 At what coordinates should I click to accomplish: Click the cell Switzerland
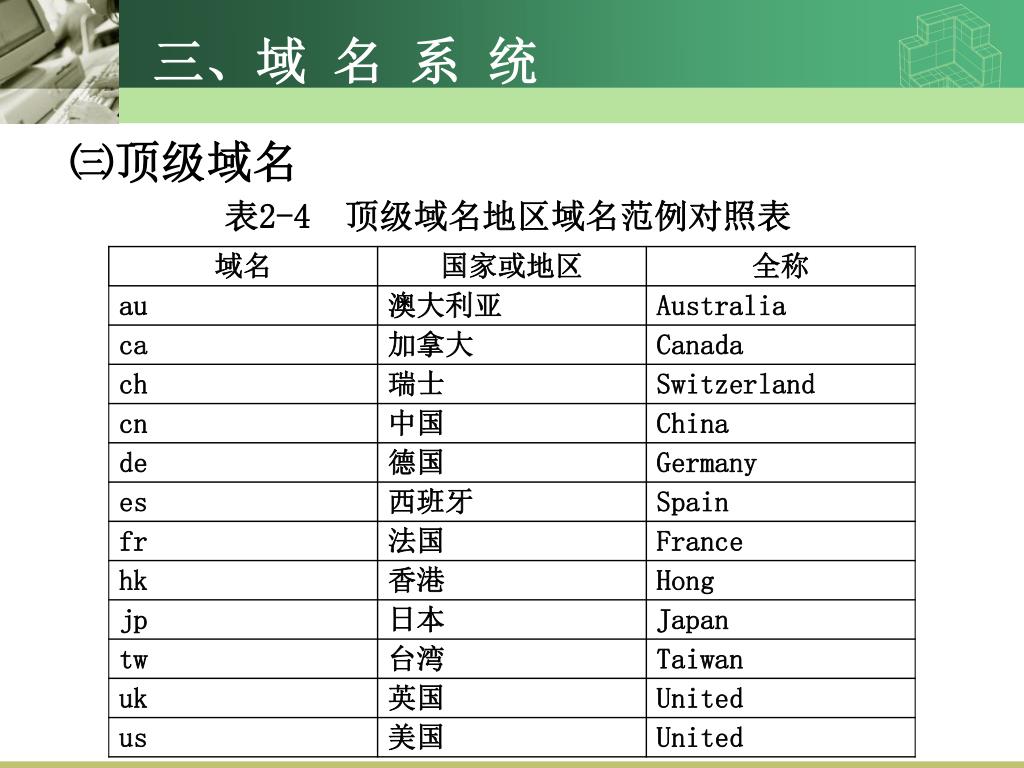point(780,384)
